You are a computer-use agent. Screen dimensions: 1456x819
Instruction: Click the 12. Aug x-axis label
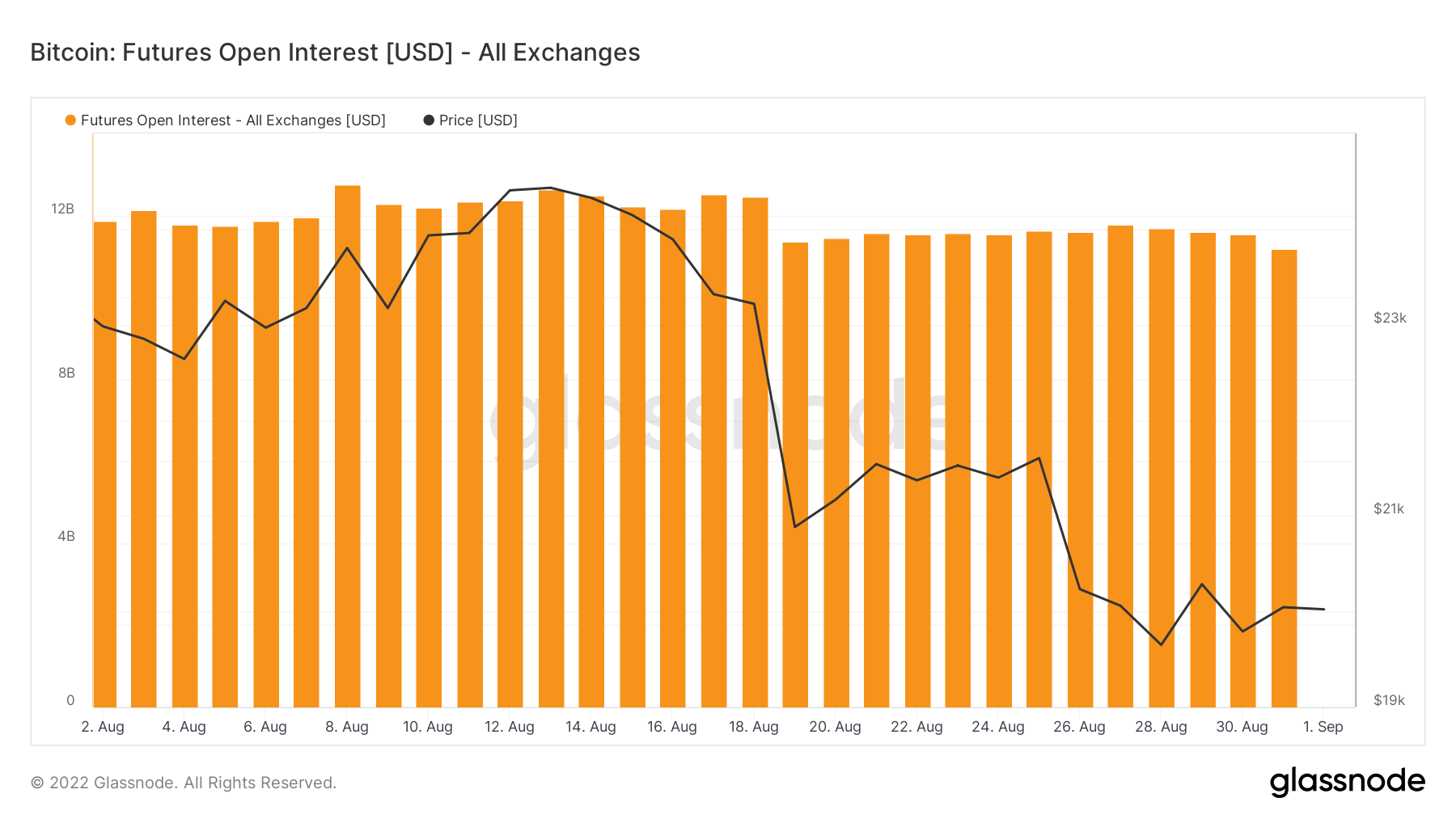[x=510, y=727]
